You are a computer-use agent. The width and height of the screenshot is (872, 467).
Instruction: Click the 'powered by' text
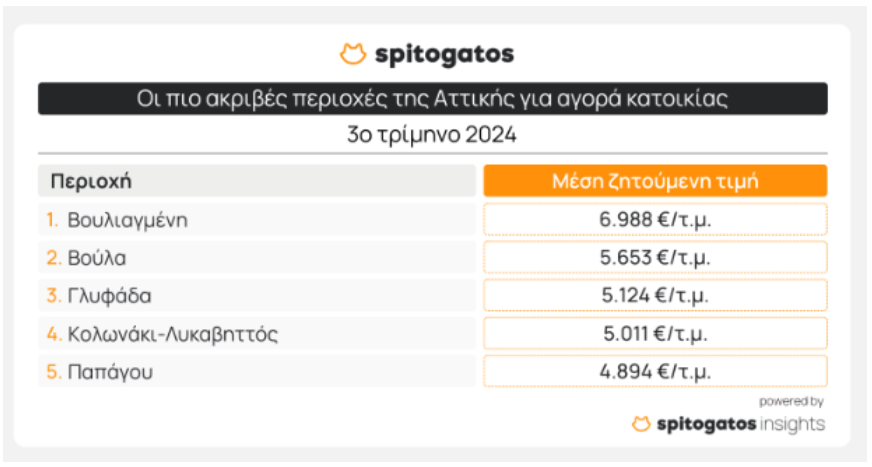(x=791, y=402)
